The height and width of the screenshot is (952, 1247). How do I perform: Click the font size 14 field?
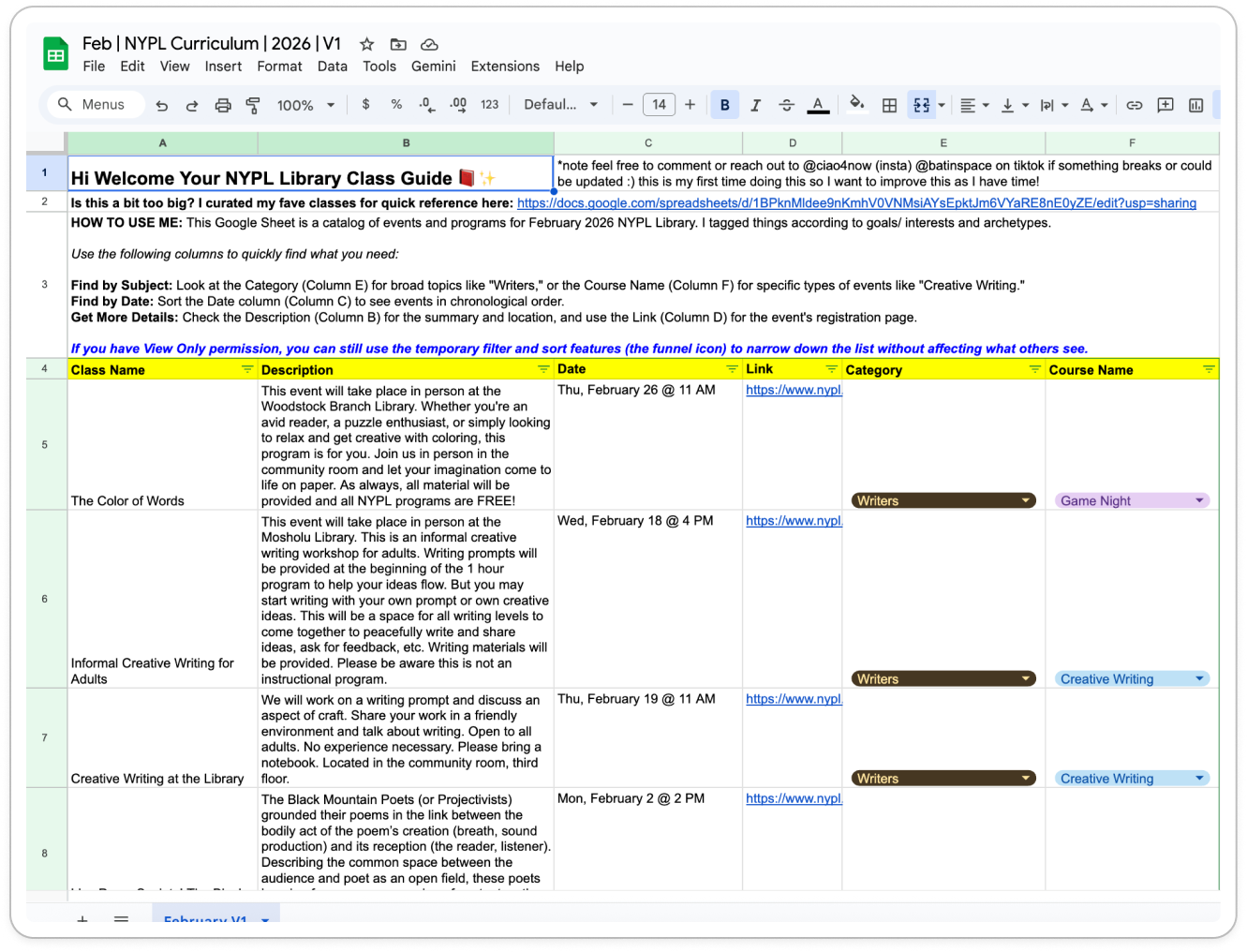(659, 105)
